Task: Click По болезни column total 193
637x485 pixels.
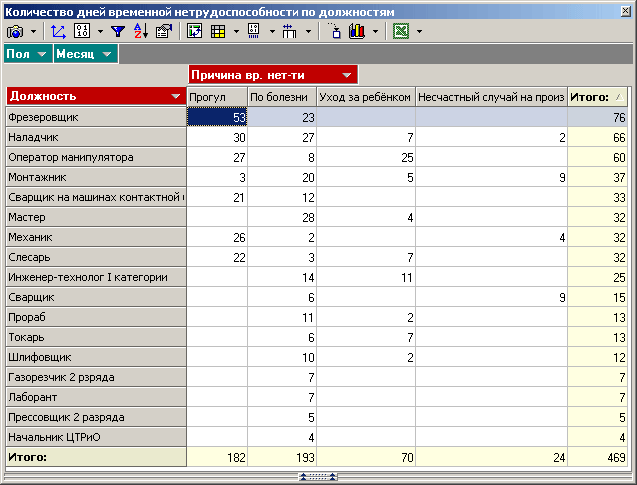Action: tap(282, 457)
